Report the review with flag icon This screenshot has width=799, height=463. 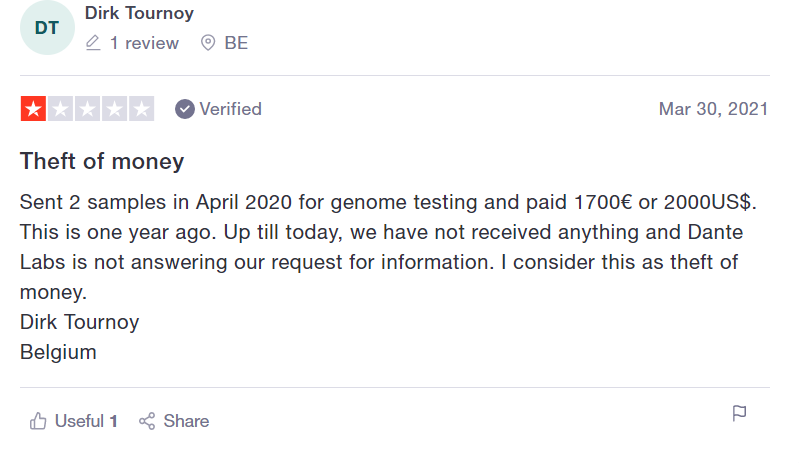point(739,414)
